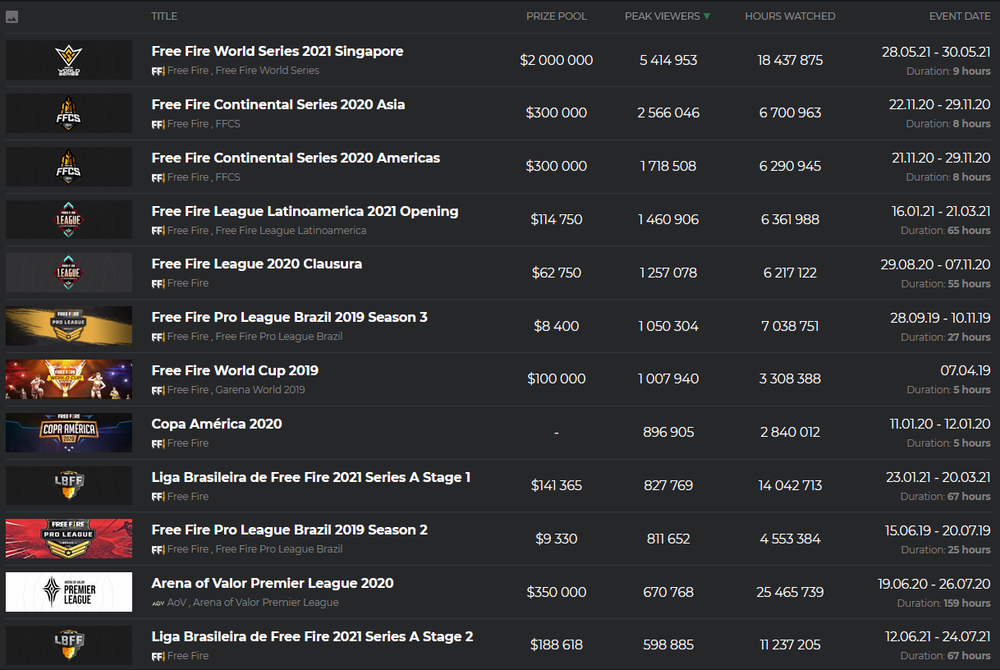This screenshot has height=670, width=1000.
Task: Click FF game icon under World Series Singapore
Action: [x=158, y=71]
